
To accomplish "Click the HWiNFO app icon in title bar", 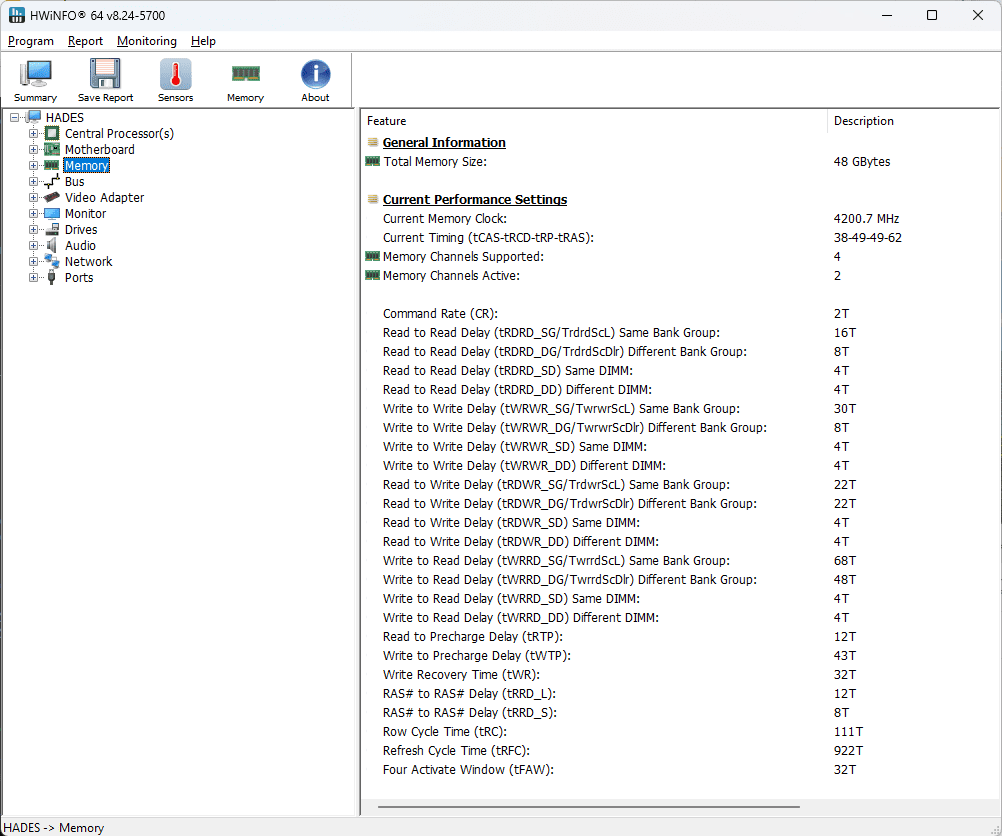I will pyautogui.click(x=17, y=15).
